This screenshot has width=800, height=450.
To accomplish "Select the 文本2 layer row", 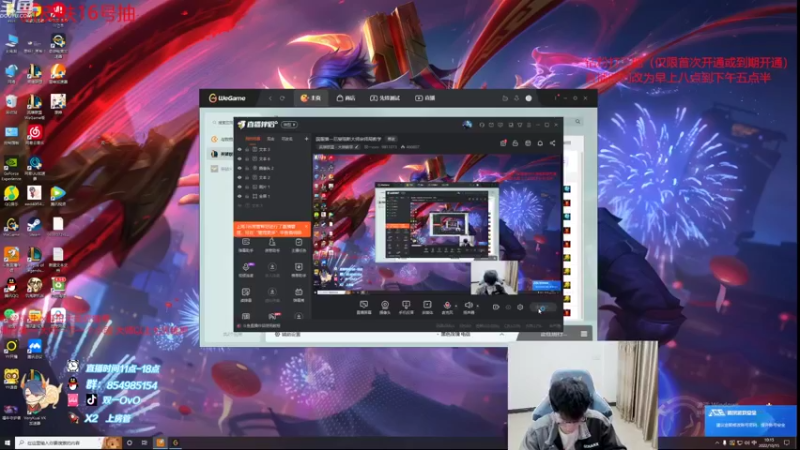I will pyautogui.click(x=272, y=178).
